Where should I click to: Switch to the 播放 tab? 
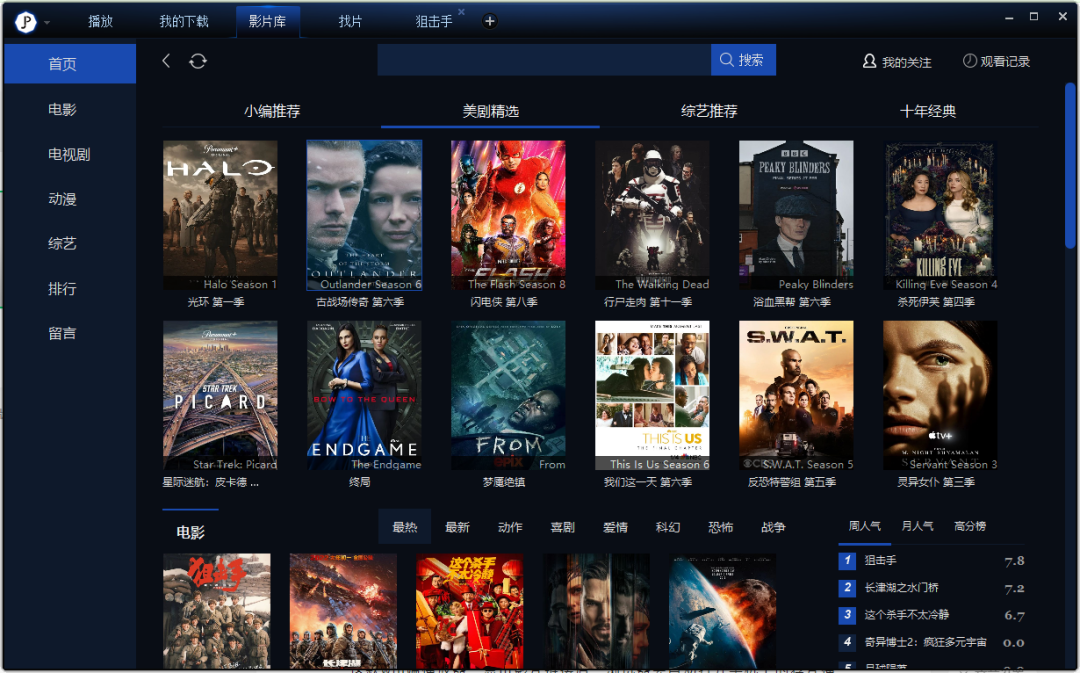(x=101, y=21)
